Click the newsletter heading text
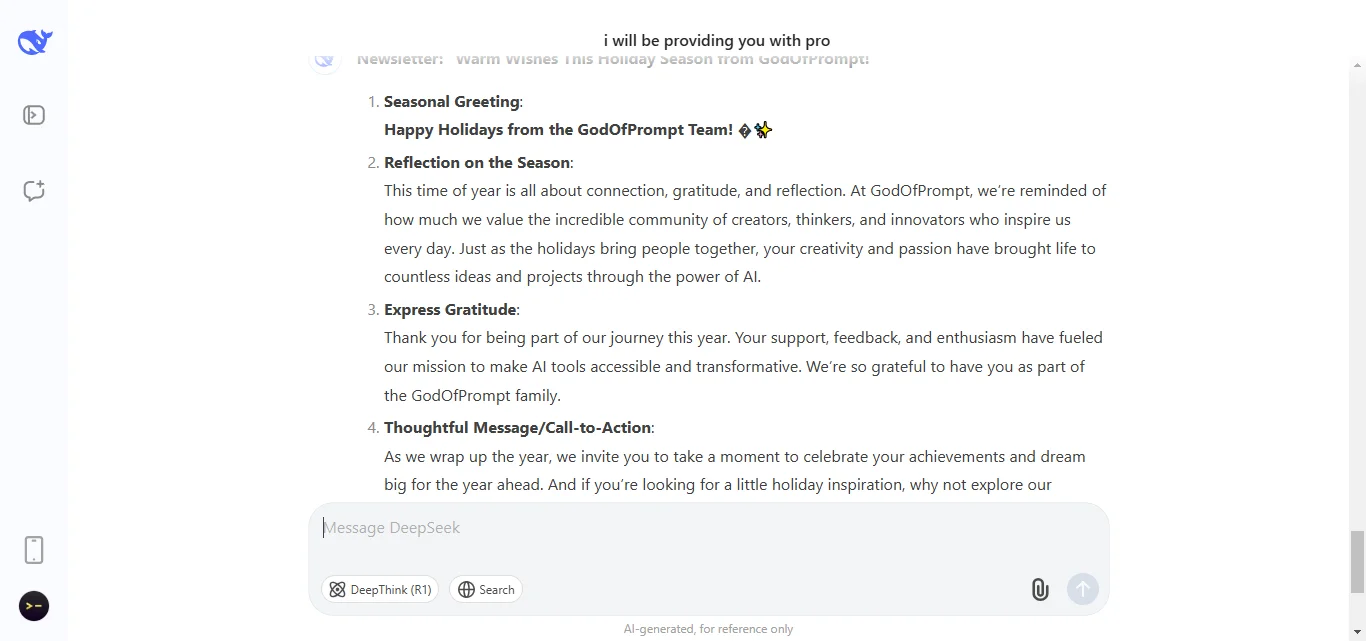This screenshot has width=1366, height=641. tap(612, 59)
